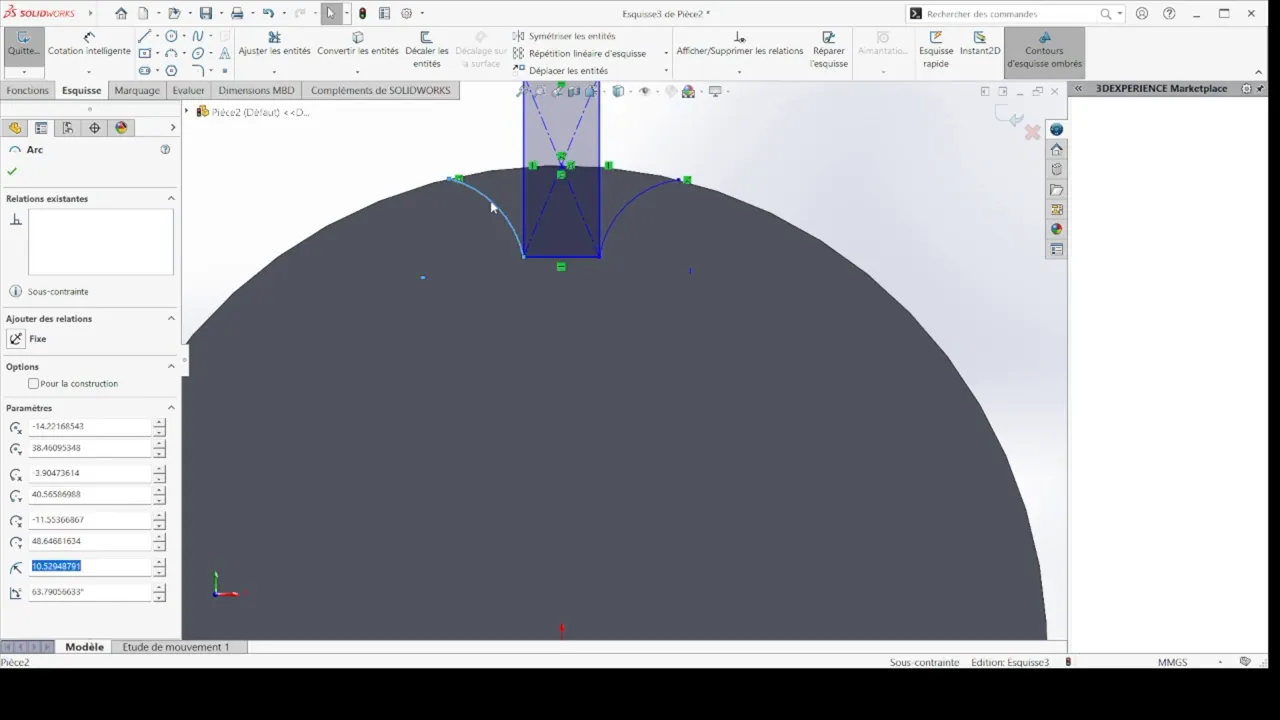Click radius value field 10.52948791
Image resolution: width=1280 pixels, height=720 pixels.
[x=90, y=566]
